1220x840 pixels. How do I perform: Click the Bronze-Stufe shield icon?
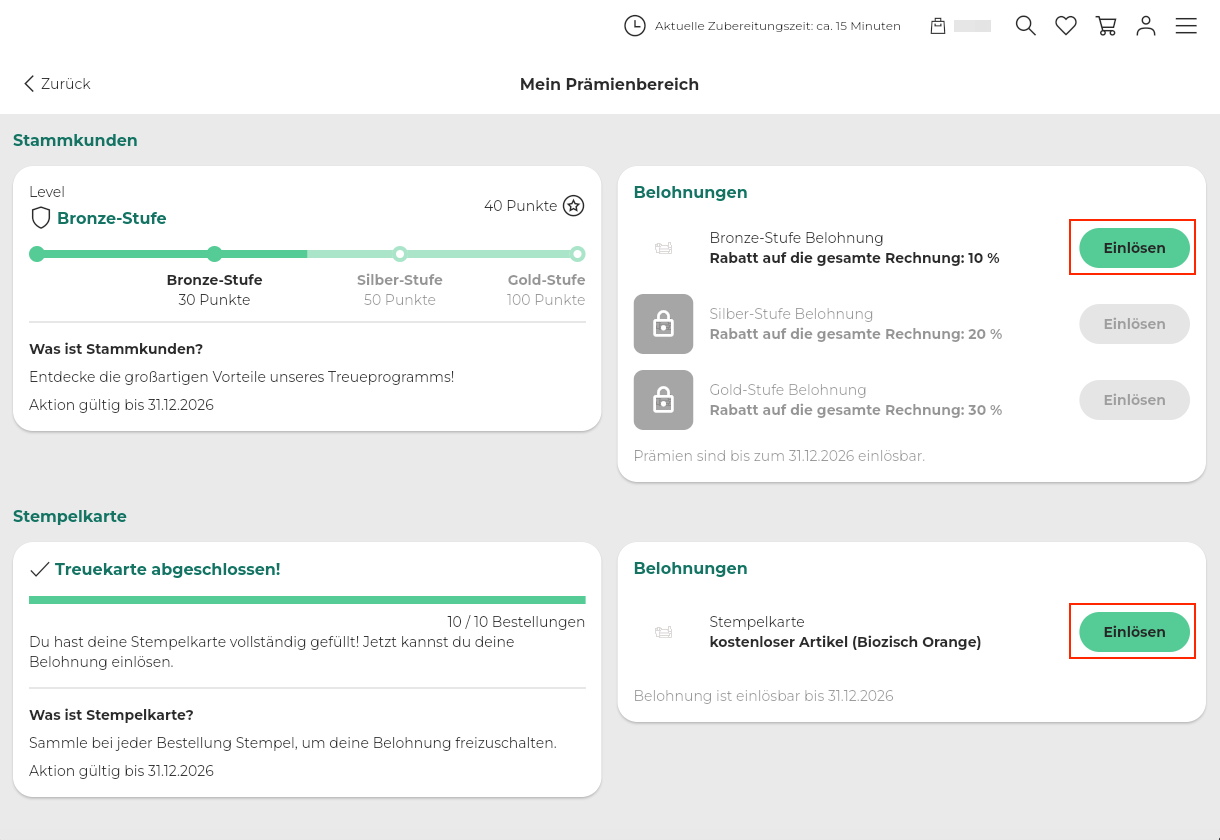pyautogui.click(x=41, y=218)
